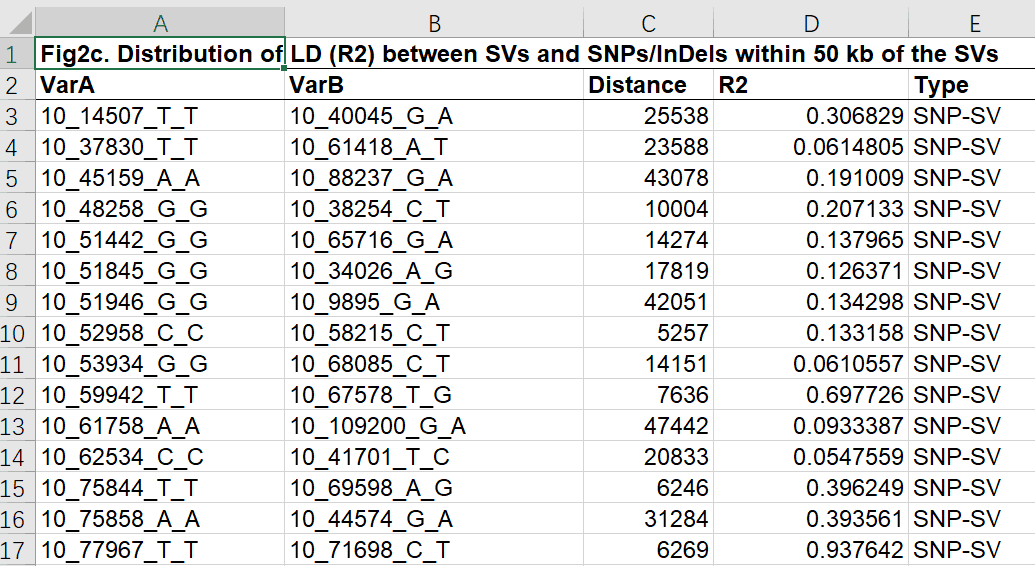Select cell 10_71698_C_T
The width and height of the screenshot is (1035, 566).
(434, 549)
